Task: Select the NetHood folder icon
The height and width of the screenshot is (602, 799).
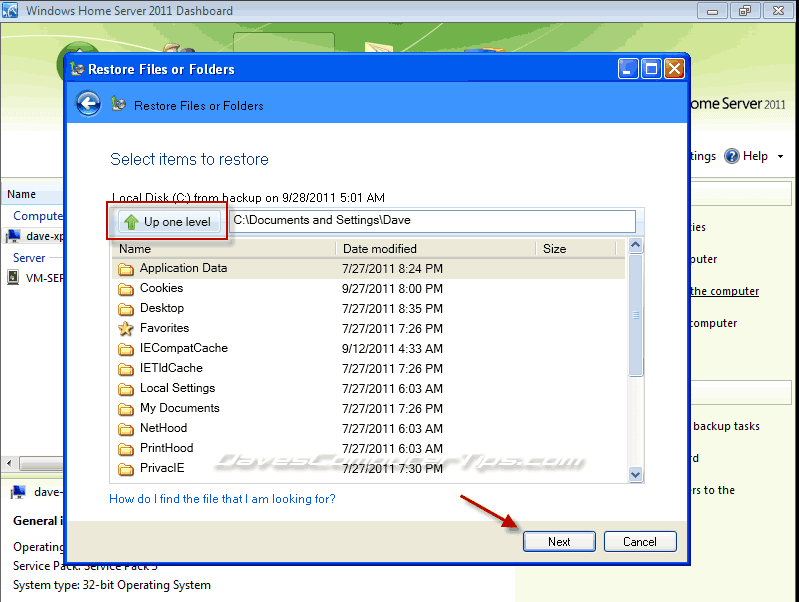Action: click(x=125, y=429)
